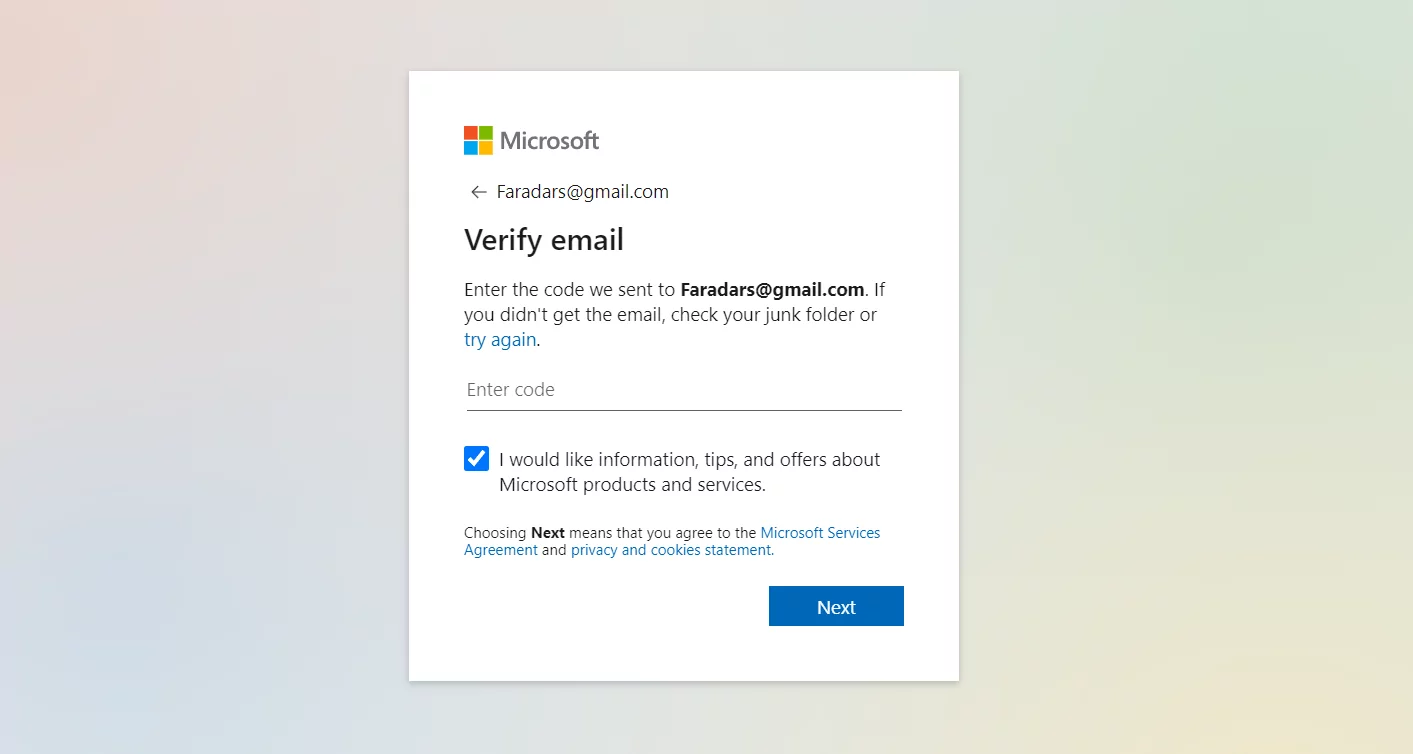
Task: Uncheck the information, tips, and offers checkbox
Action: pyautogui.click(x=477, y=459)
